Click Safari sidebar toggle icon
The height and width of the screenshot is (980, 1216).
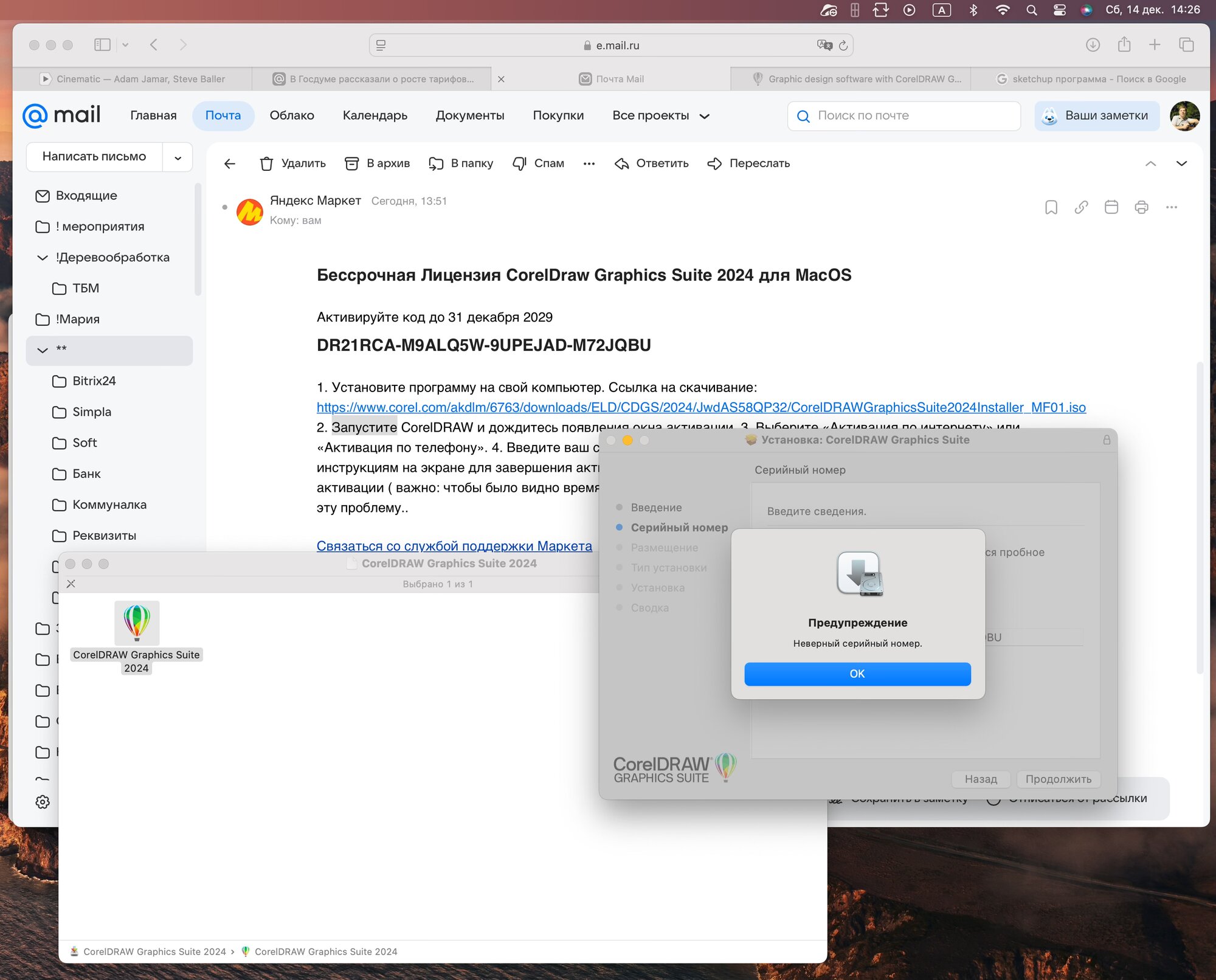coord(102,44)
